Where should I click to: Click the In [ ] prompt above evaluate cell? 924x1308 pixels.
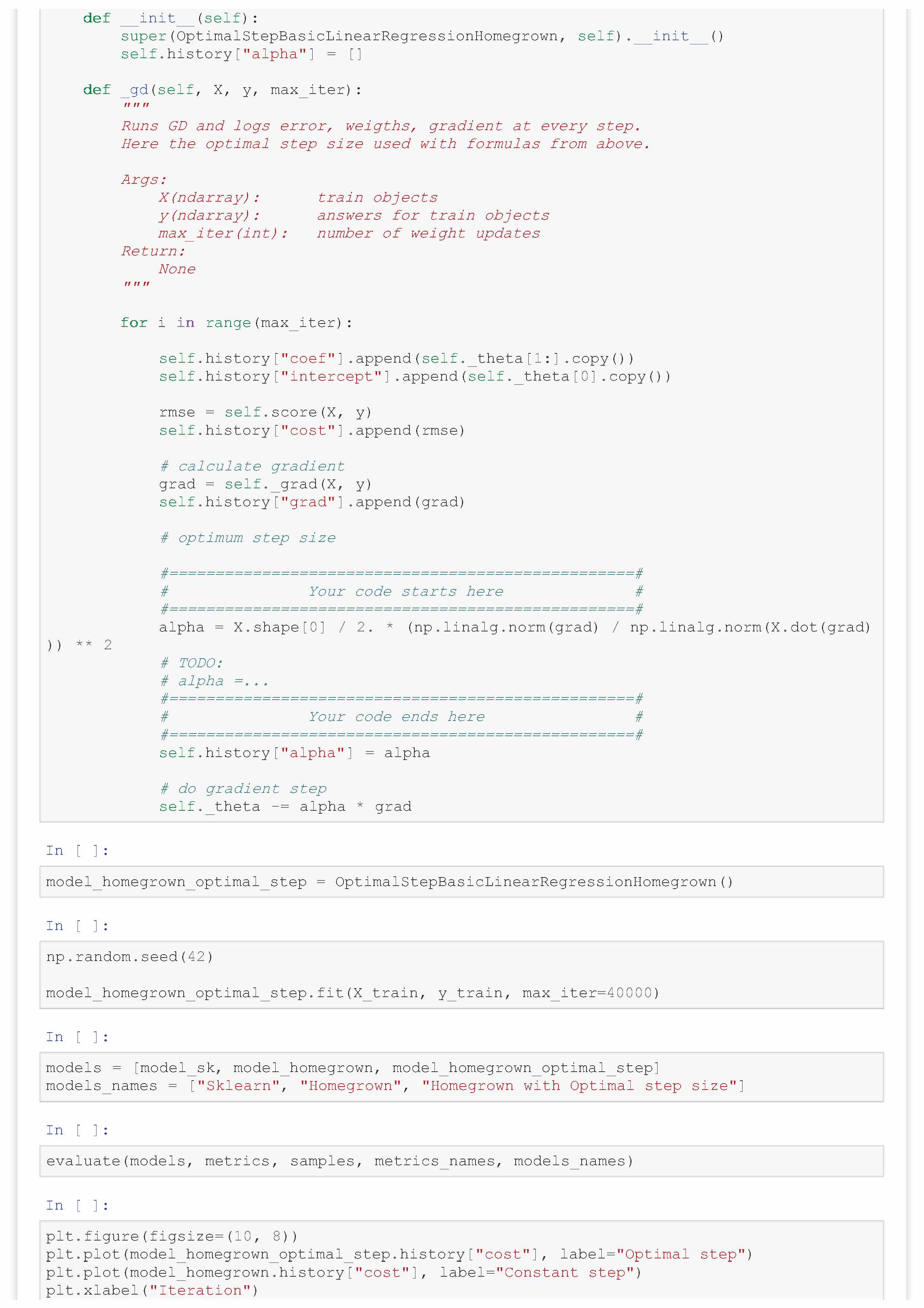coord(77,1130)
